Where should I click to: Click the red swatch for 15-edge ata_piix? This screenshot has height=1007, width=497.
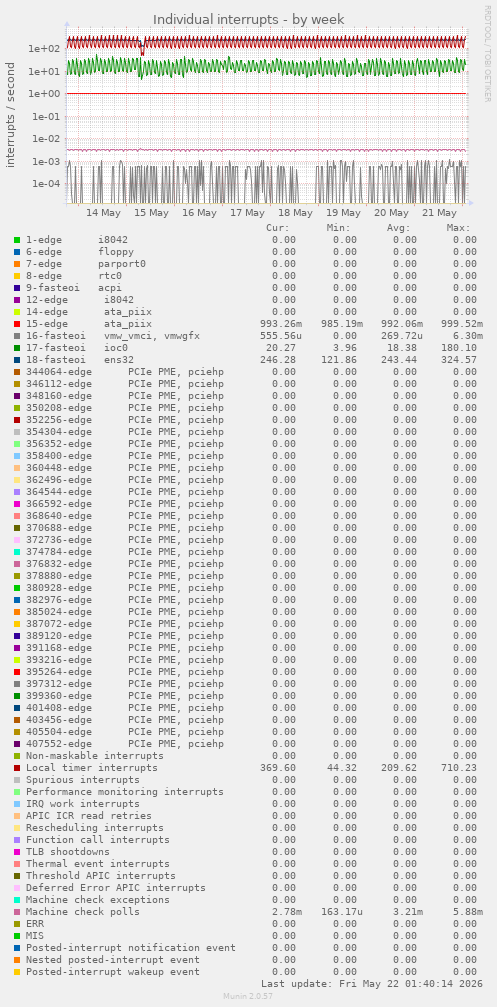(x=17, y=324)
